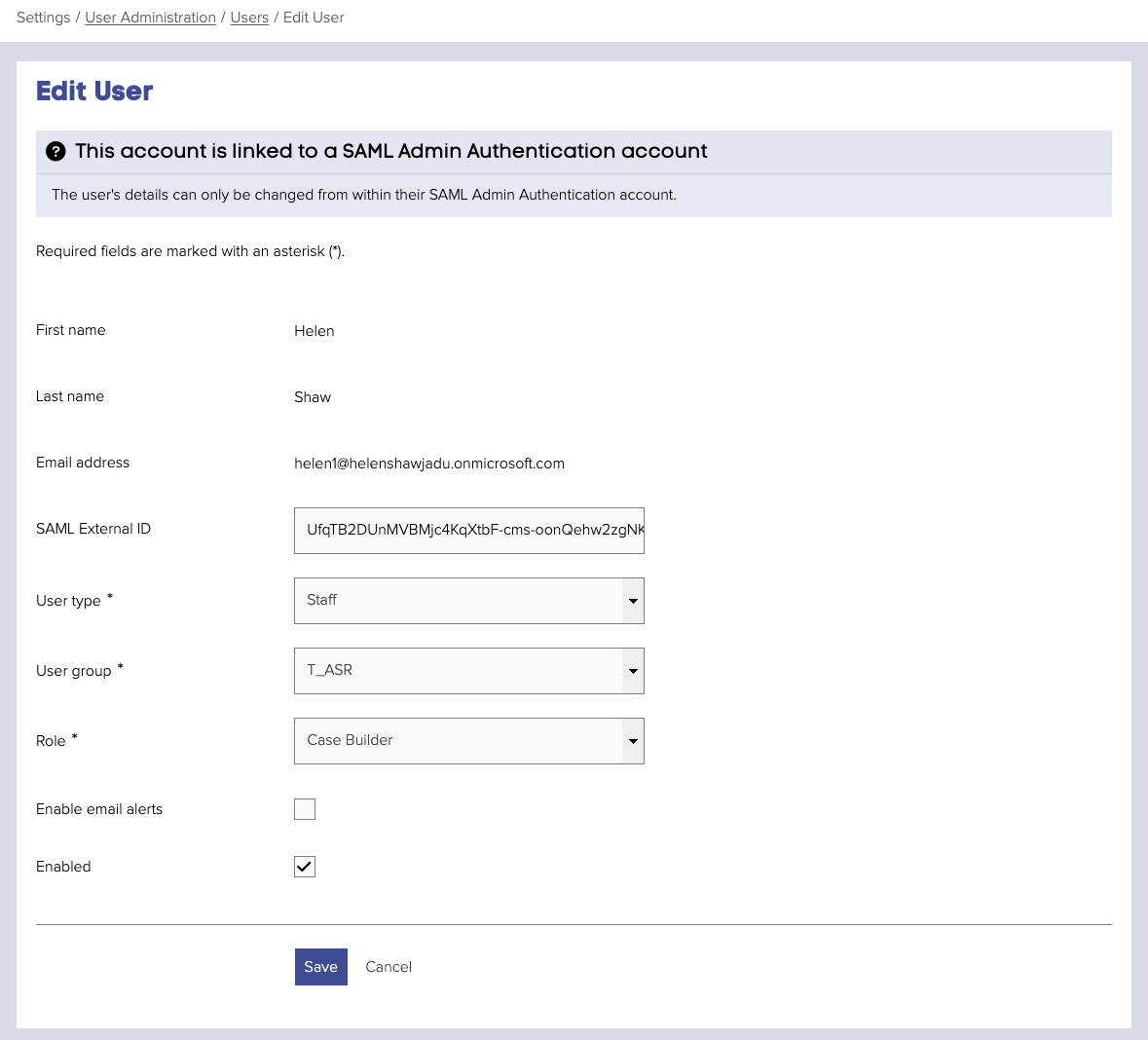Screen dimensions: 1148x1040
Task: Click the Enable email alerts label
Action: 99,809
